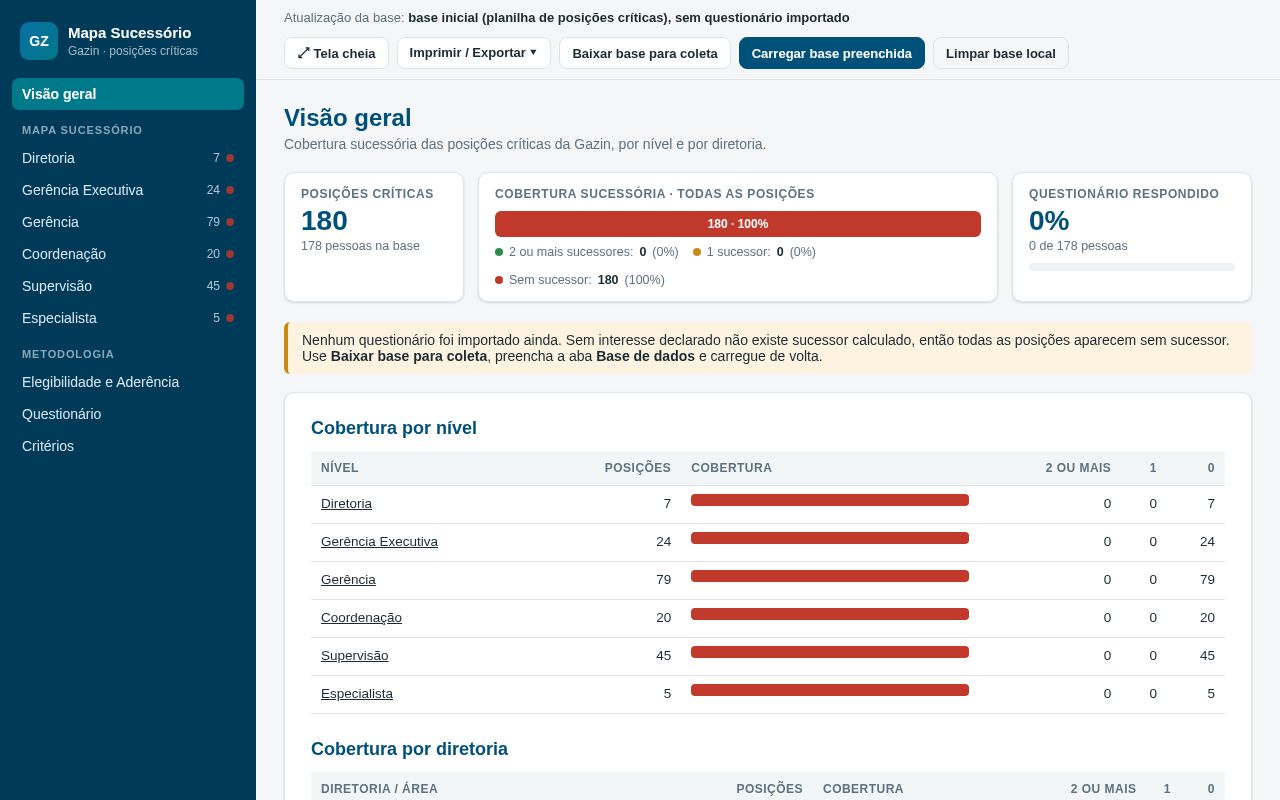Click Limpar base local button

point(1001,53)
